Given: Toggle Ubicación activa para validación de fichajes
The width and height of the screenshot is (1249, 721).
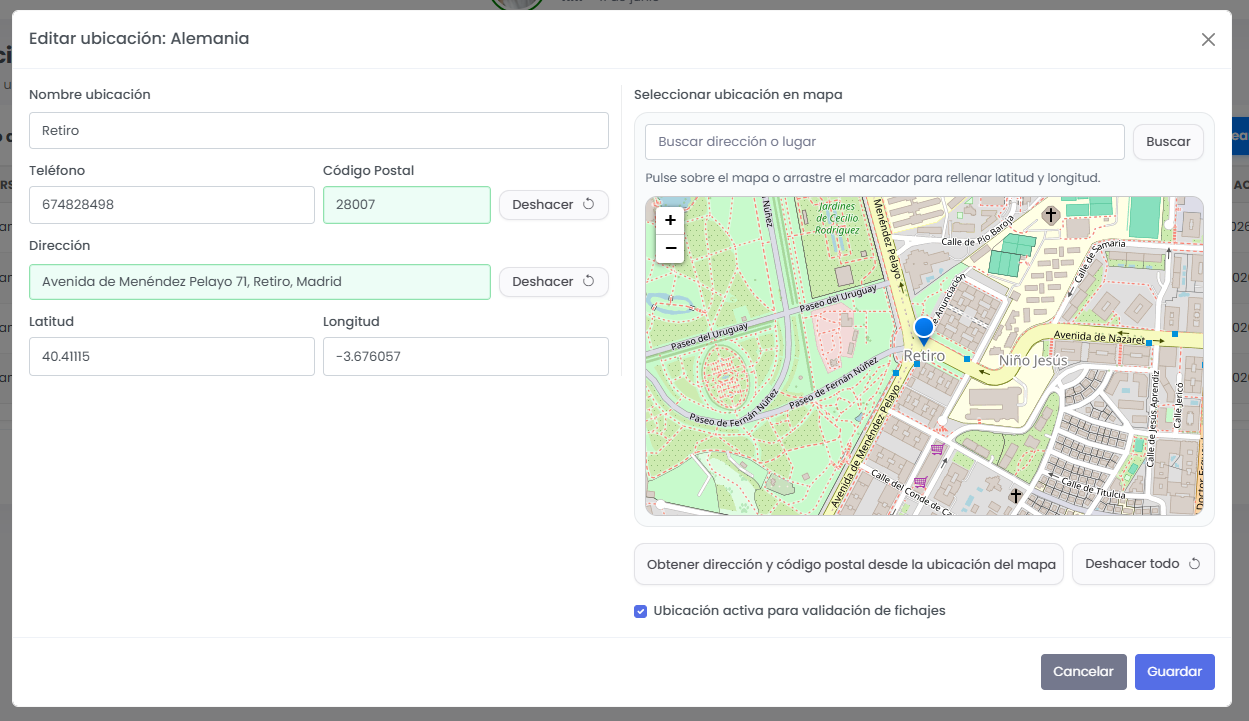Looking at the screenshot, I should 641,611.
